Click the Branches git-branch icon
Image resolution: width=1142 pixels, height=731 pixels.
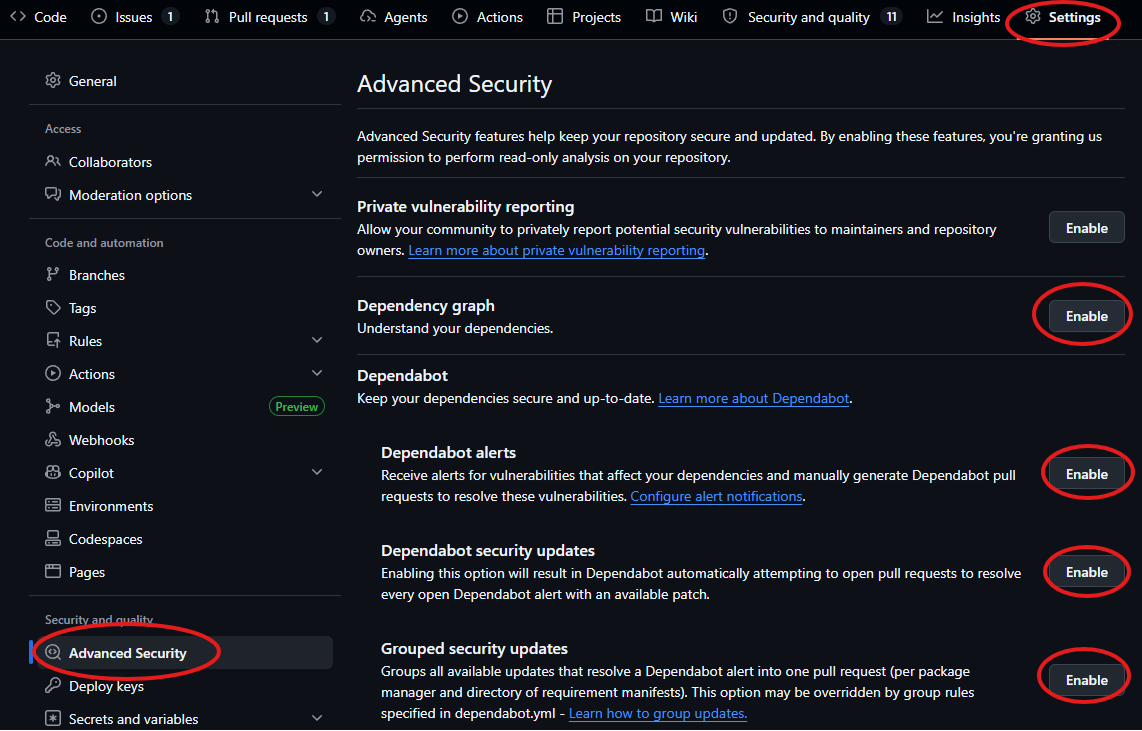click(x=52, y=274)
